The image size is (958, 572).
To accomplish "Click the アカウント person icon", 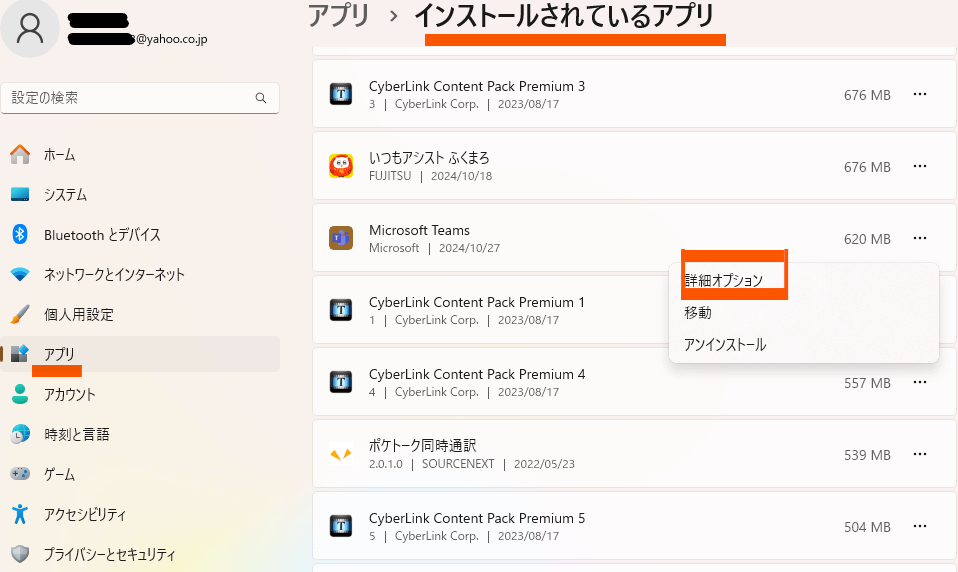I will pos(20,394).
